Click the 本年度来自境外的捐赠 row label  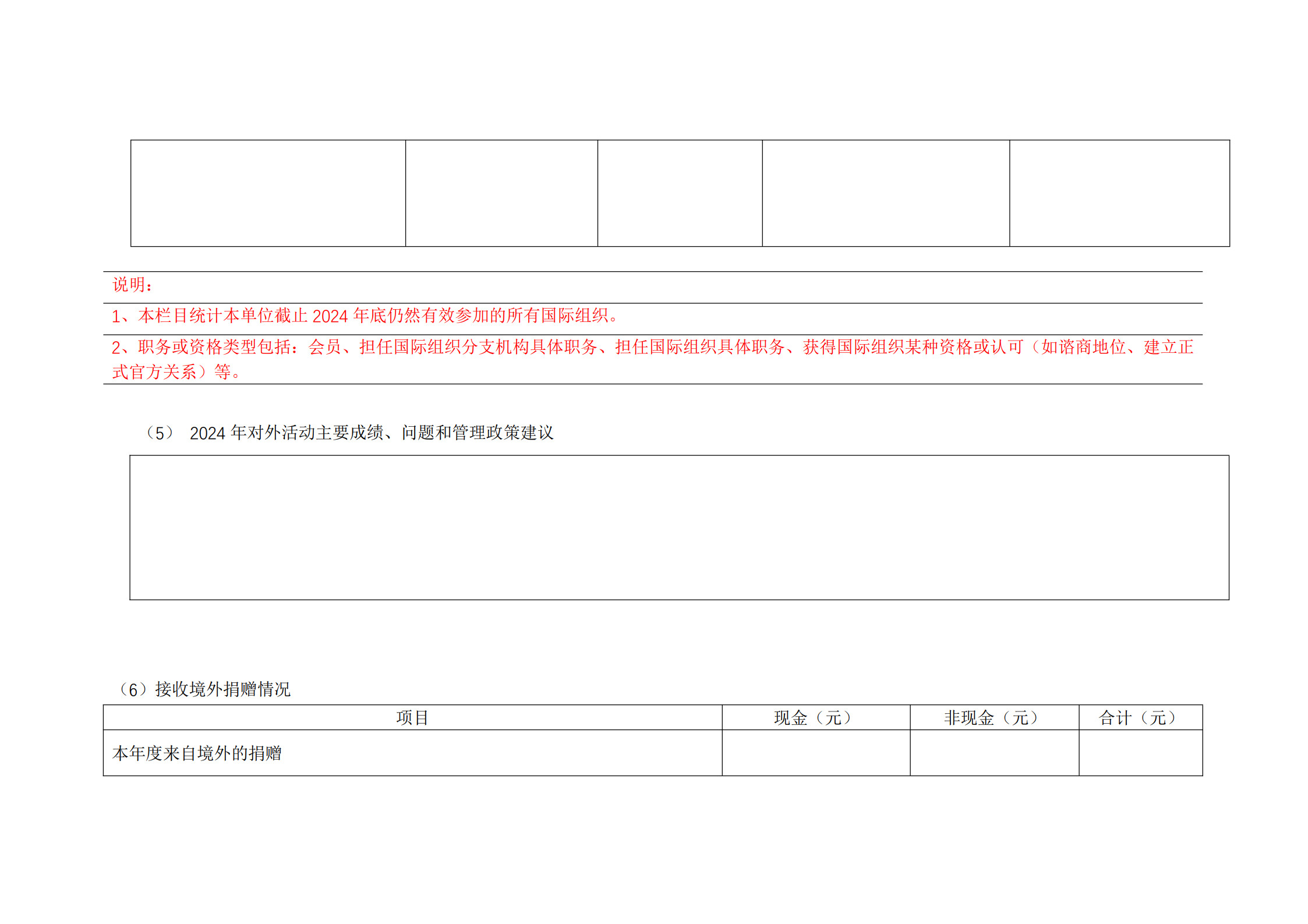(x=197, y=753)
